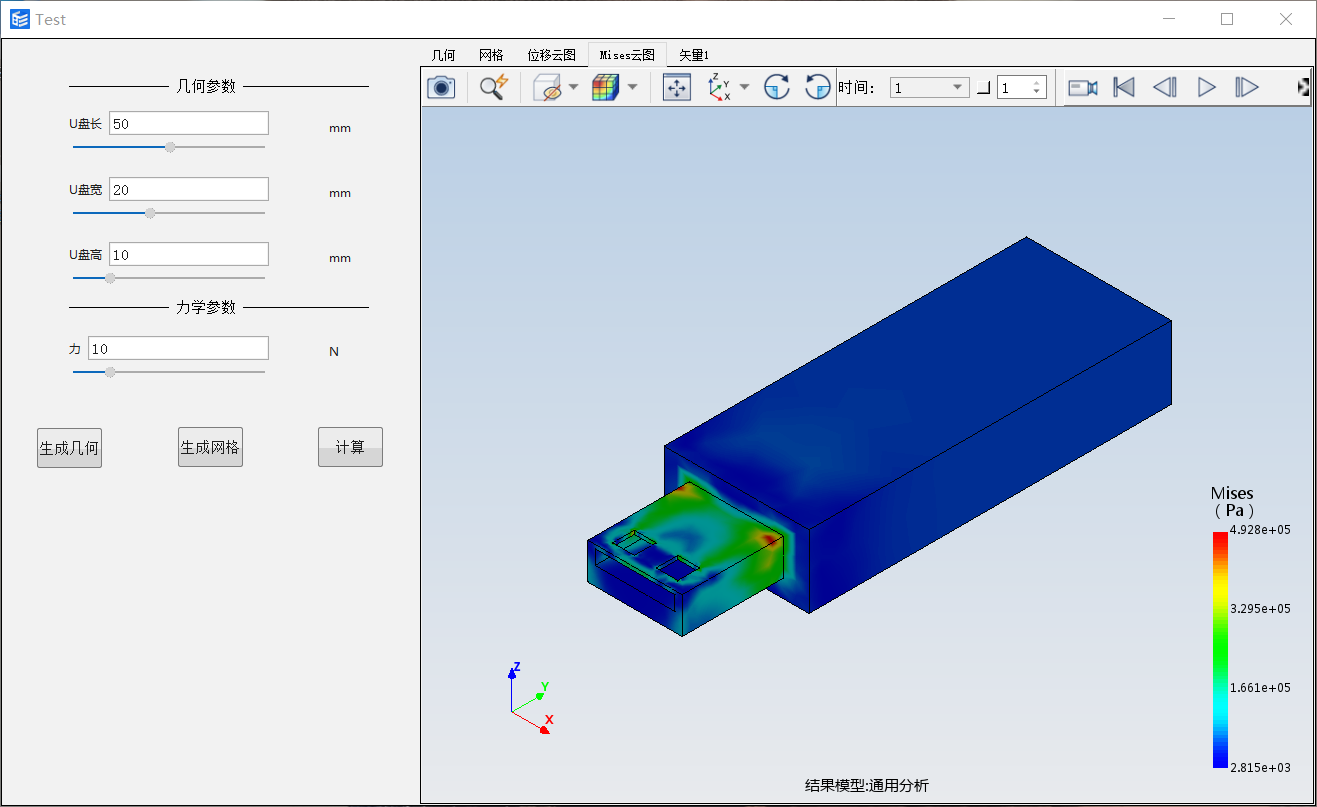Select the Mises云图 tab
Screen dimensions: 1317x807
(627, 55)
